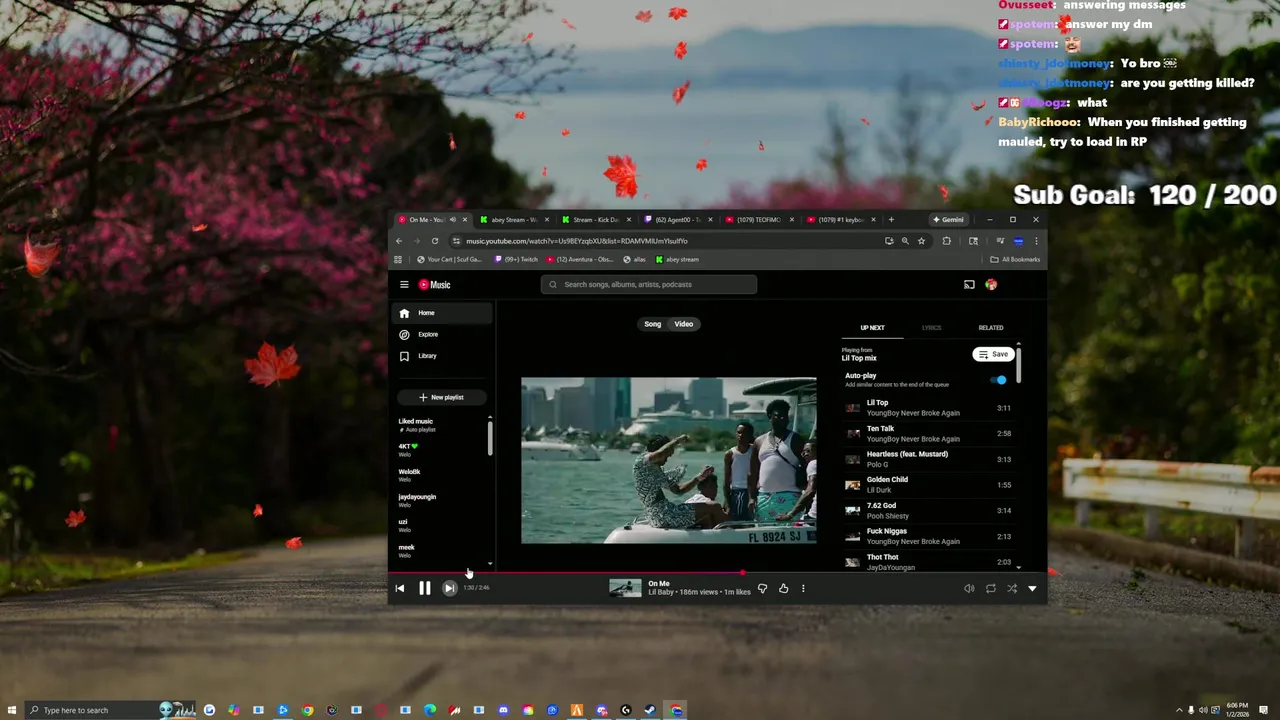The height and width of the screenshot is (720, 1280).
Task: Switch to Video mode
Action: 684,324
